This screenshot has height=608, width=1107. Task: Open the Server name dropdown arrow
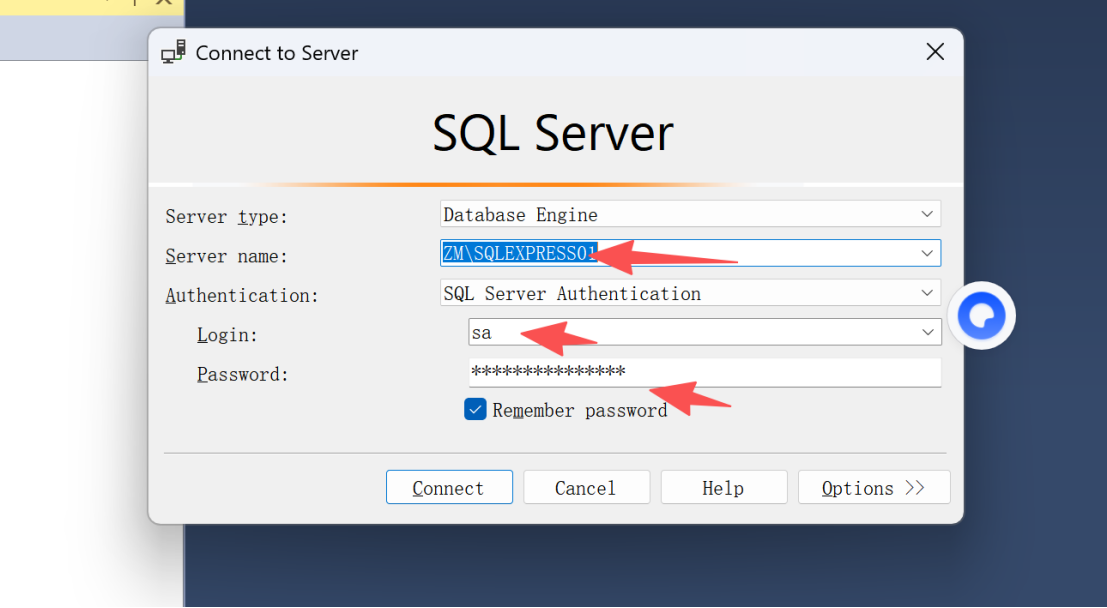pyautogui.click(x=927, y=254)
